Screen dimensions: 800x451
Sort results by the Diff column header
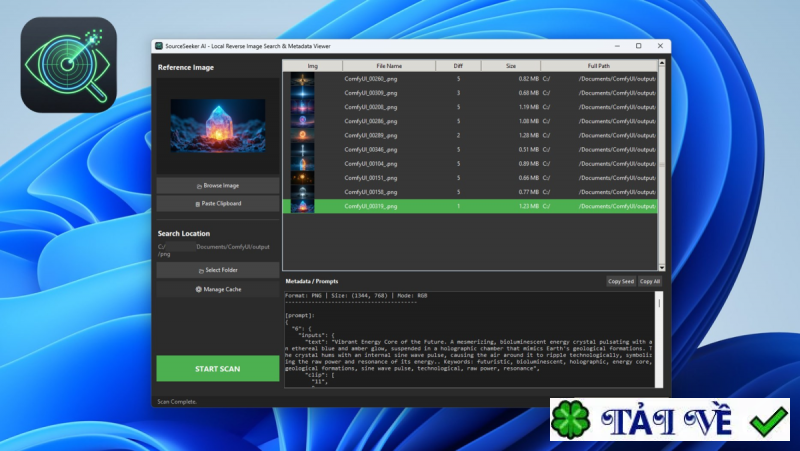point(458,65)
